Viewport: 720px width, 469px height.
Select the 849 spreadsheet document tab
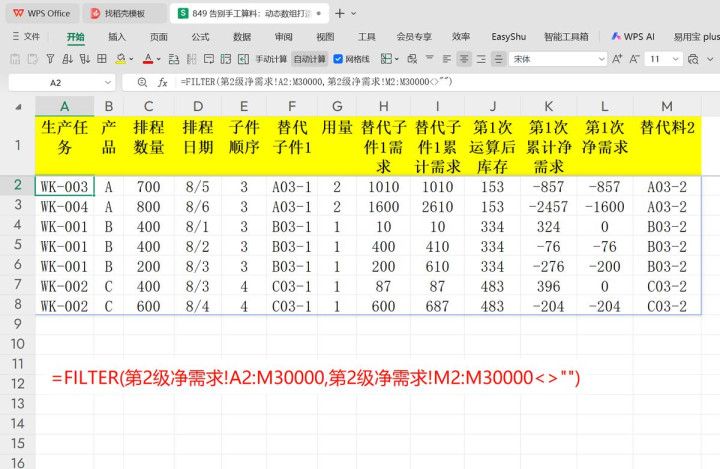point(249,13)
